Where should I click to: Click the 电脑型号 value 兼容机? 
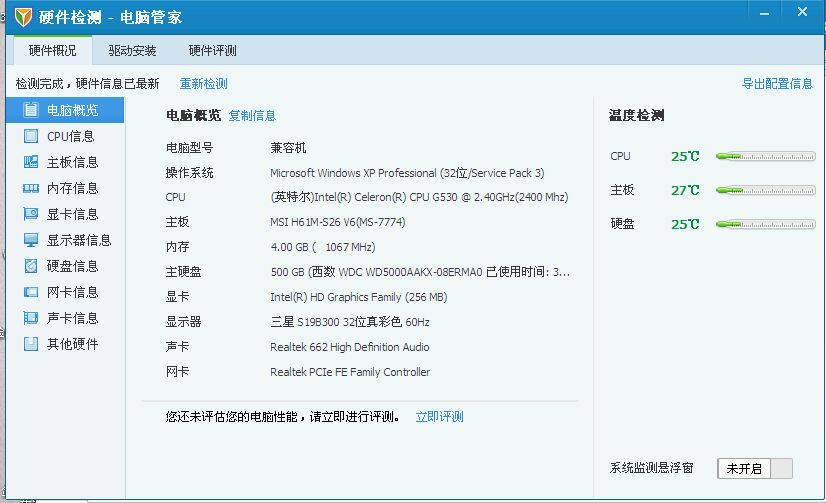288,147
